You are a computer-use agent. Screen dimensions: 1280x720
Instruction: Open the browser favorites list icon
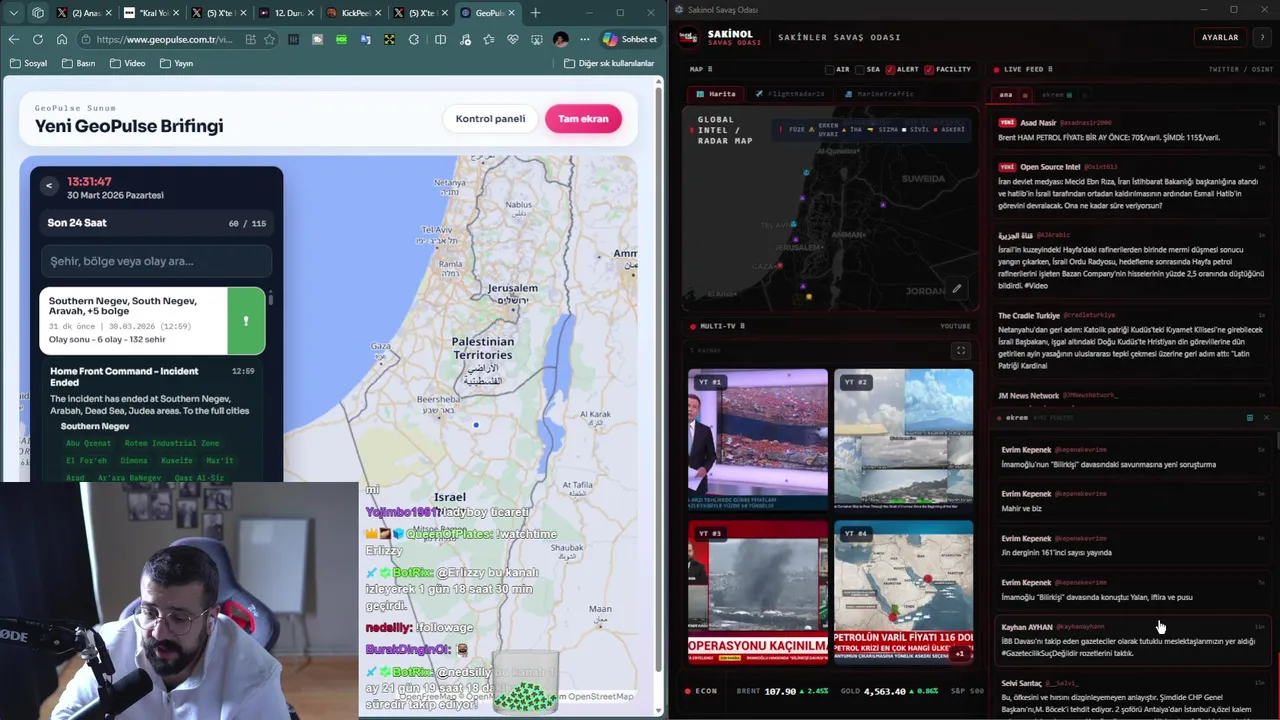pos(488,39)
